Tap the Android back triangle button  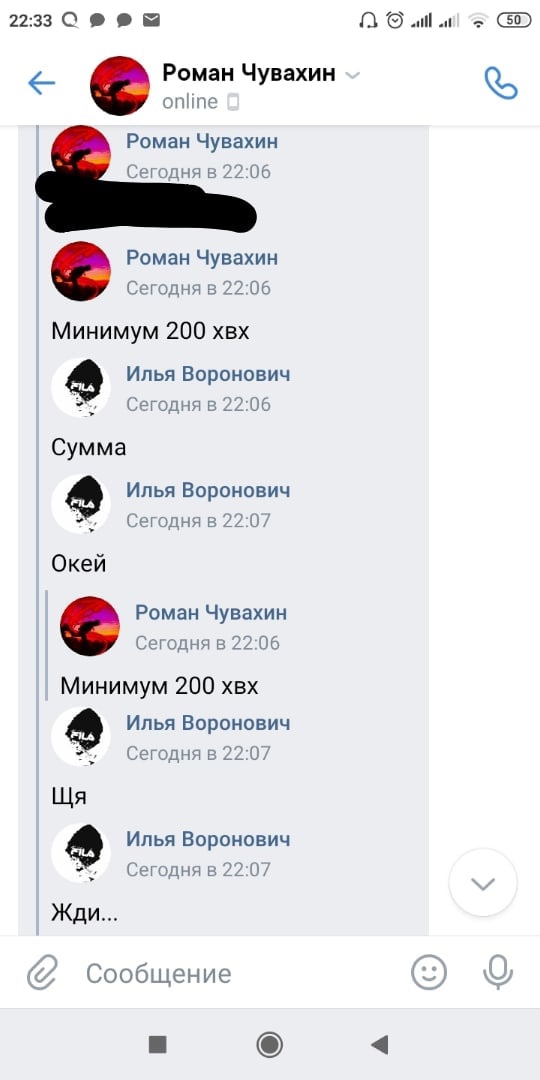pos(380,1044)
